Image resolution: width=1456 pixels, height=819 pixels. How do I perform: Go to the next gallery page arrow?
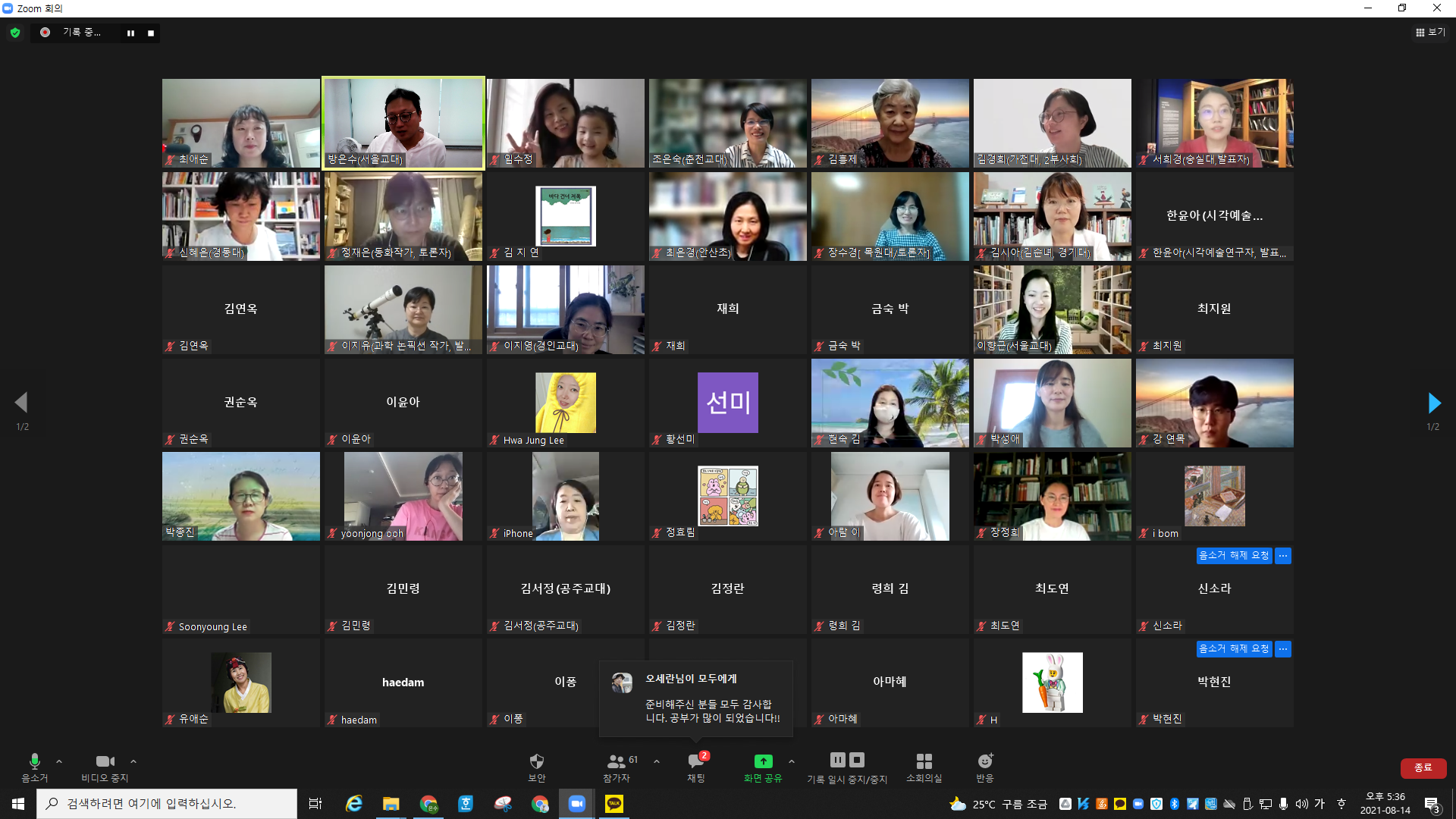pyautogui.click(x=1433, y=403)
